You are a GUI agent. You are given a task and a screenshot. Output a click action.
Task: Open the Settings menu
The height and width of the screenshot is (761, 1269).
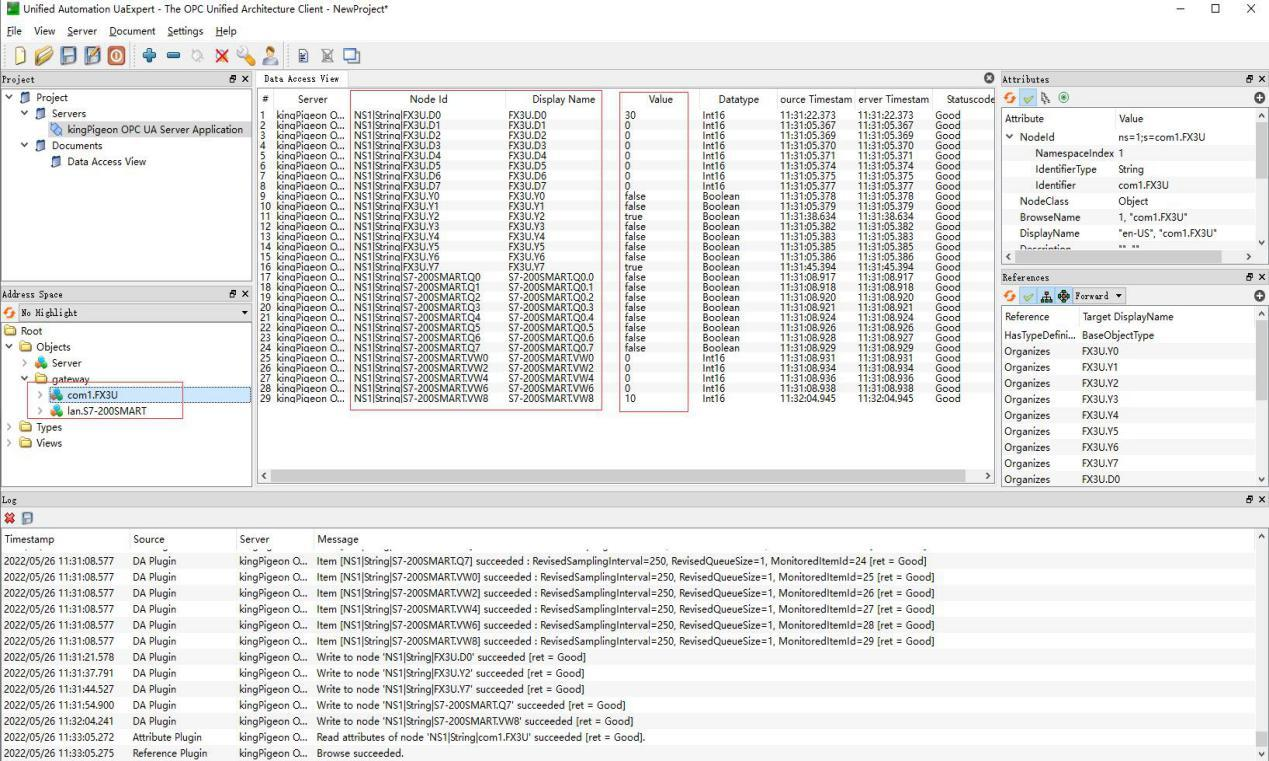(185, 31)
